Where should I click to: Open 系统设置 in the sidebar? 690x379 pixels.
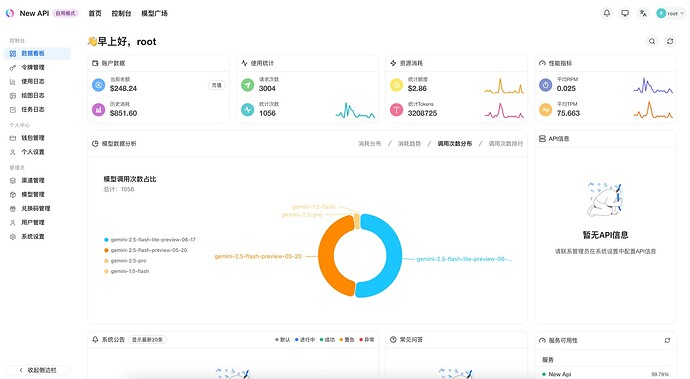pyautogui.click(x=37, y=237)
